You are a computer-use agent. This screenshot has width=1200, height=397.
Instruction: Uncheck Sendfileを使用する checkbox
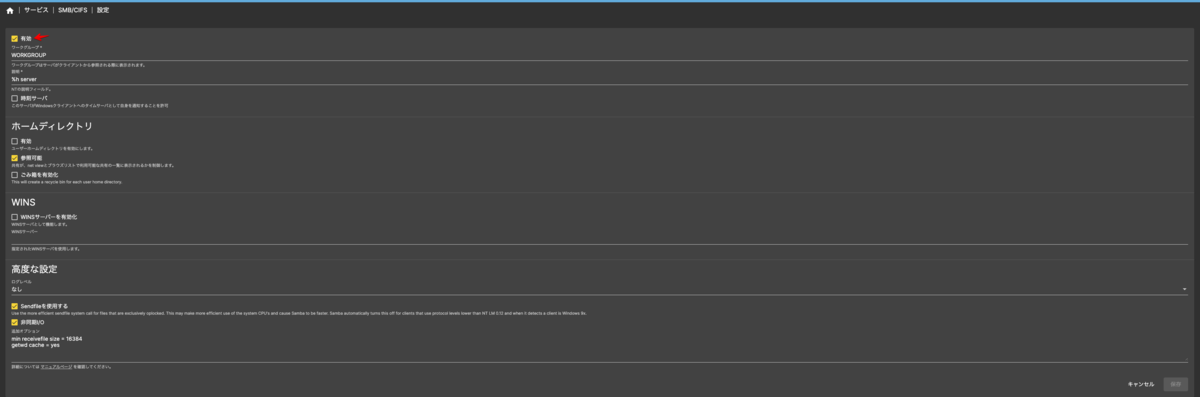[15, 306]
